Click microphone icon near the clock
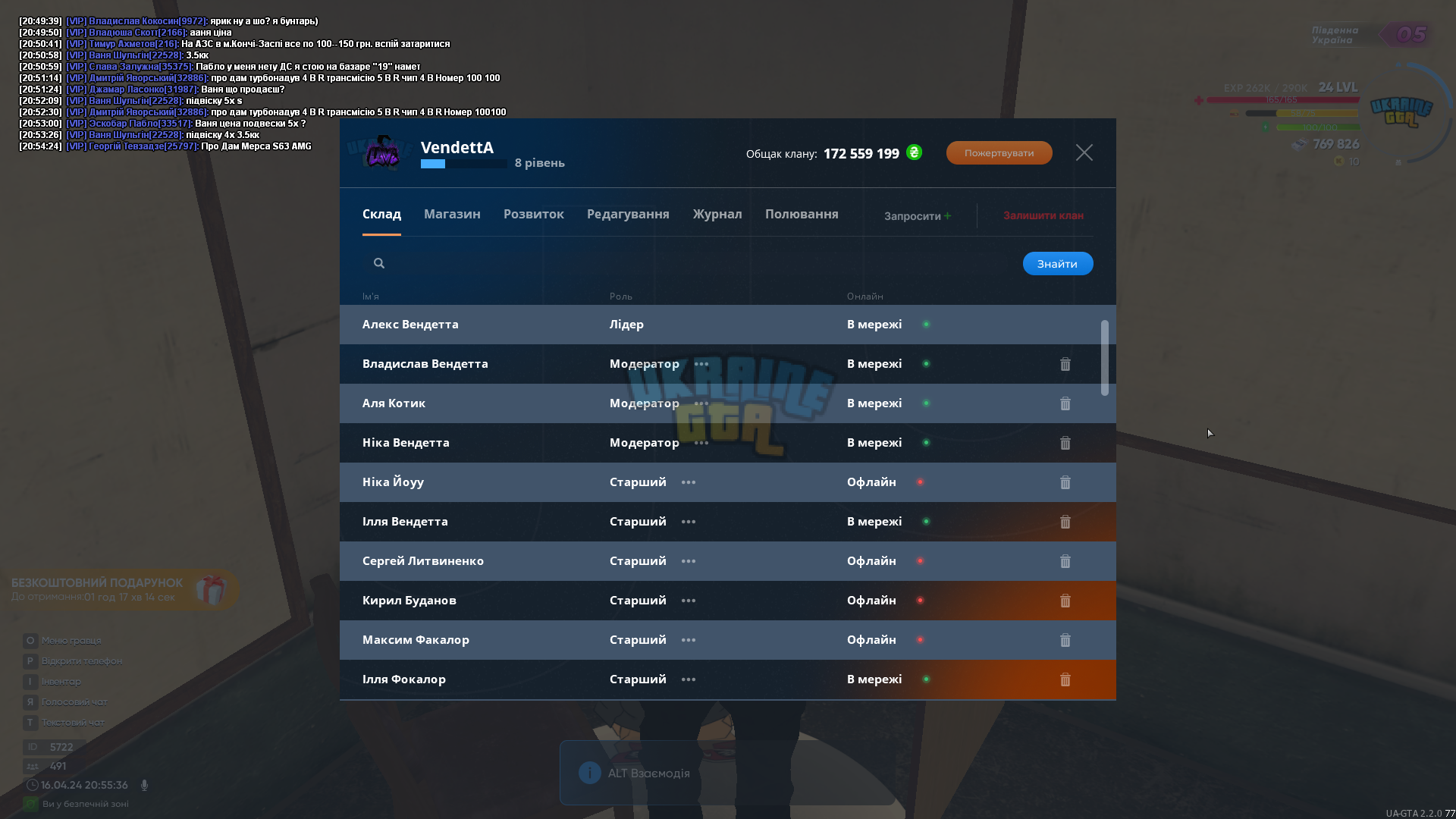 [x=144, y=786]
